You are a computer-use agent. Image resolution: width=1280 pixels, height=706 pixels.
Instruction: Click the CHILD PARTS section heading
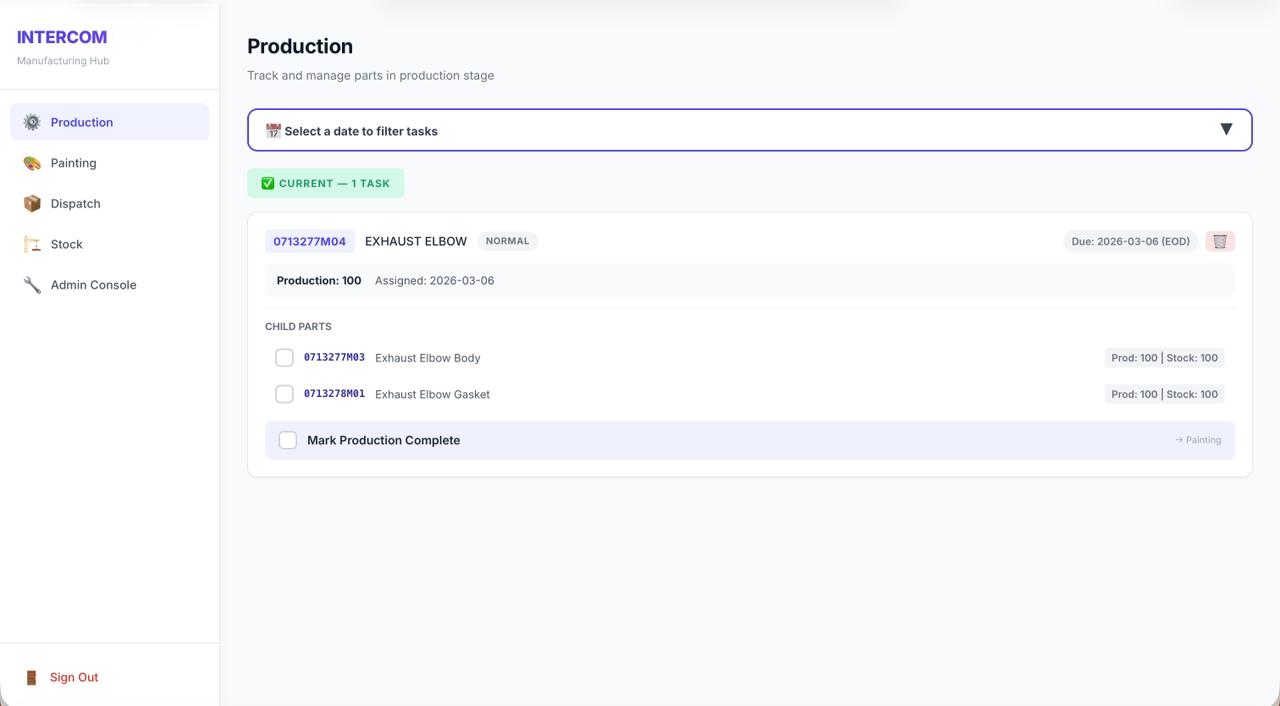pyautogui.click(x=298, y=327)
